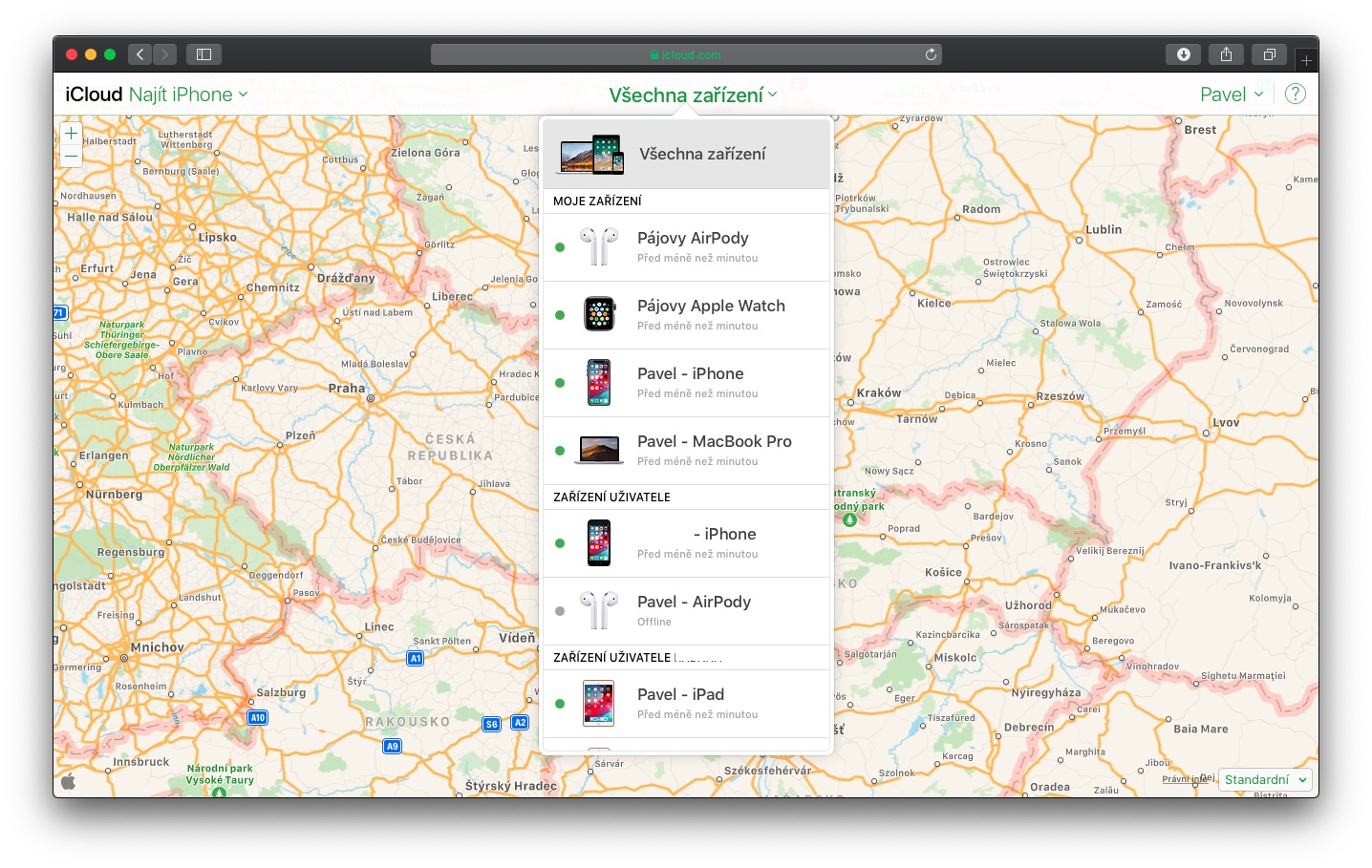
Task: Click the Praha label on the map
Action: click(x=347, y=388)
